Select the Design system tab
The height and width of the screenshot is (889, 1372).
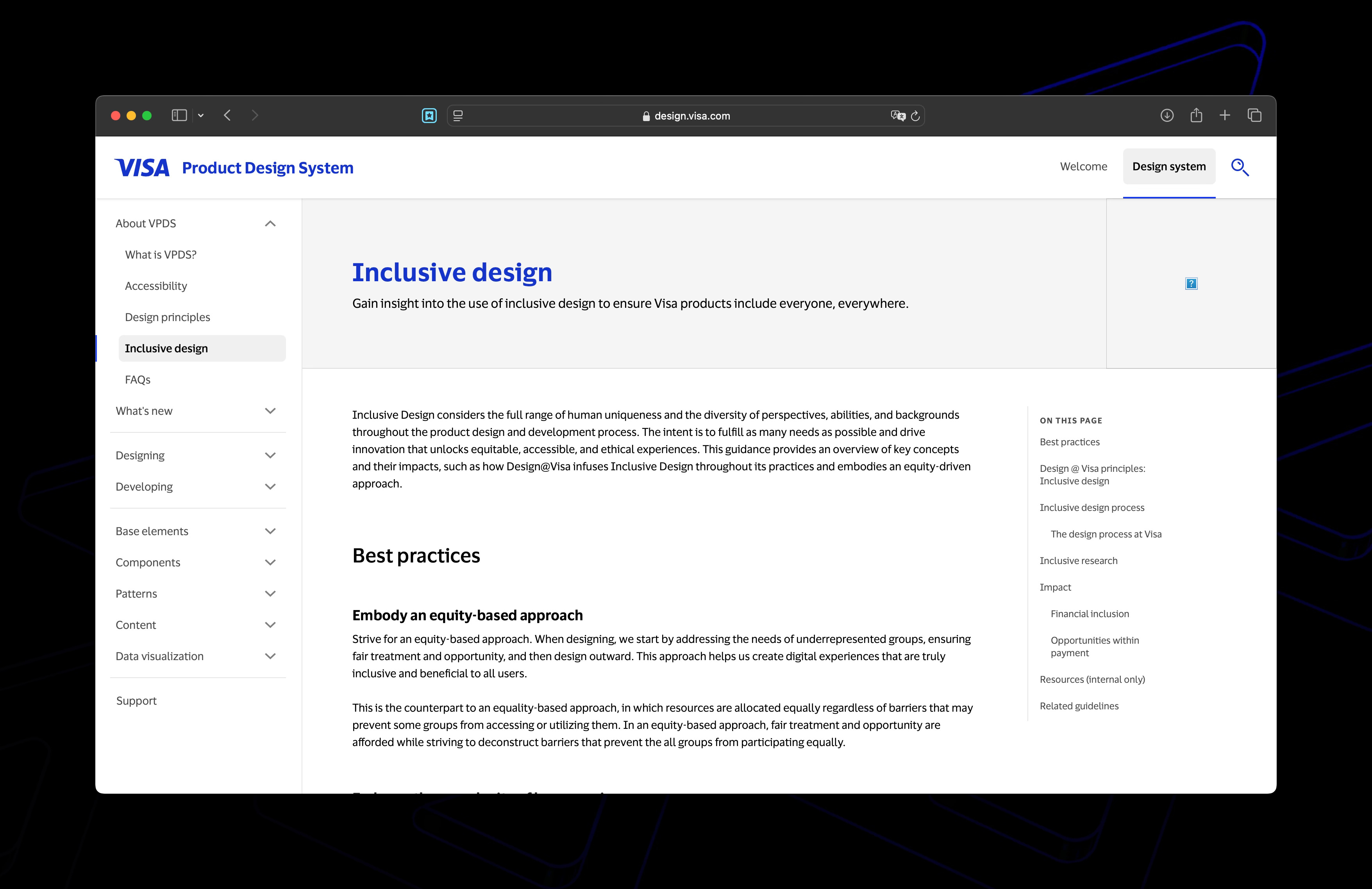click(x=1168, y=167)
